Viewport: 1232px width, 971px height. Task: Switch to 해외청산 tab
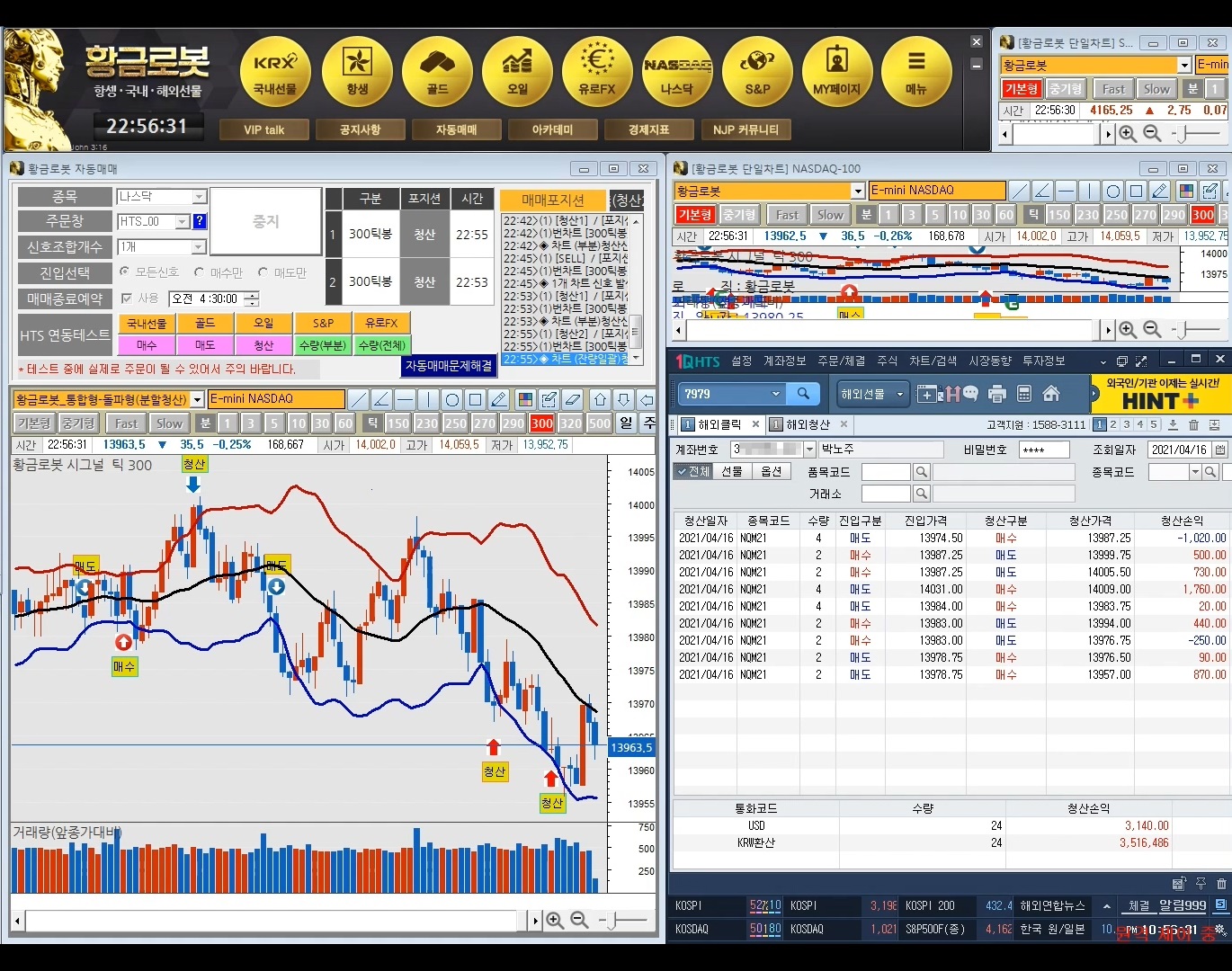tap(808, 424)
